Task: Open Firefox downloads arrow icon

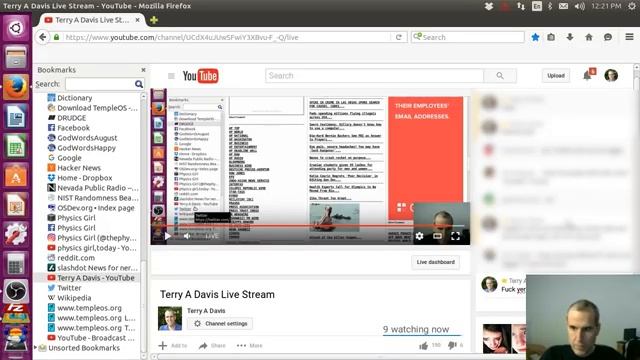Action: point(570,37)
